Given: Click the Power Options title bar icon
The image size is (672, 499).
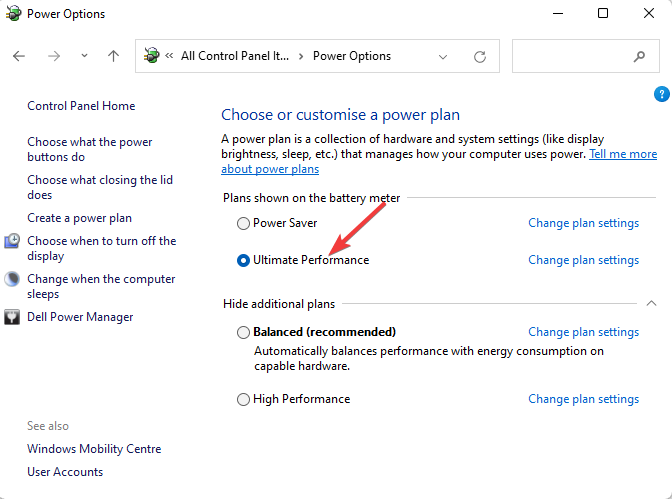Looking at the screenshot, I should click(x=13, y=13).
